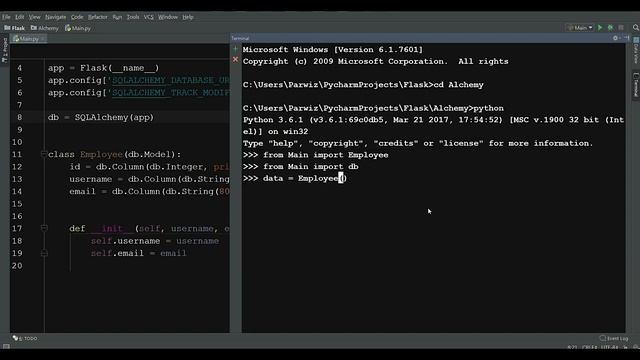640x360 pixels.
Task: Close the terminal session with red X
Action: (236, 60)
